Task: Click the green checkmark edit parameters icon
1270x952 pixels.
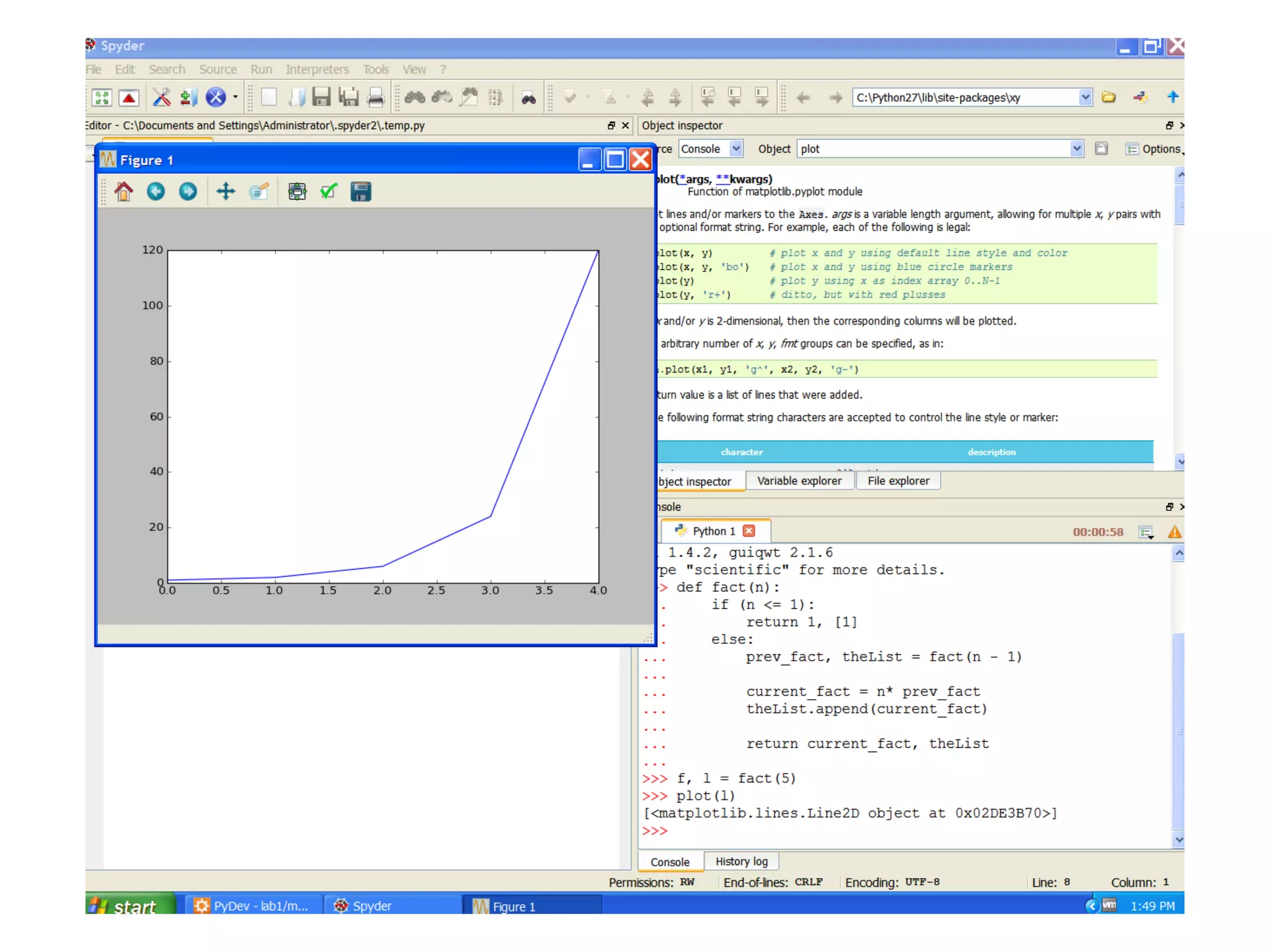Action: tap(329, 192)
